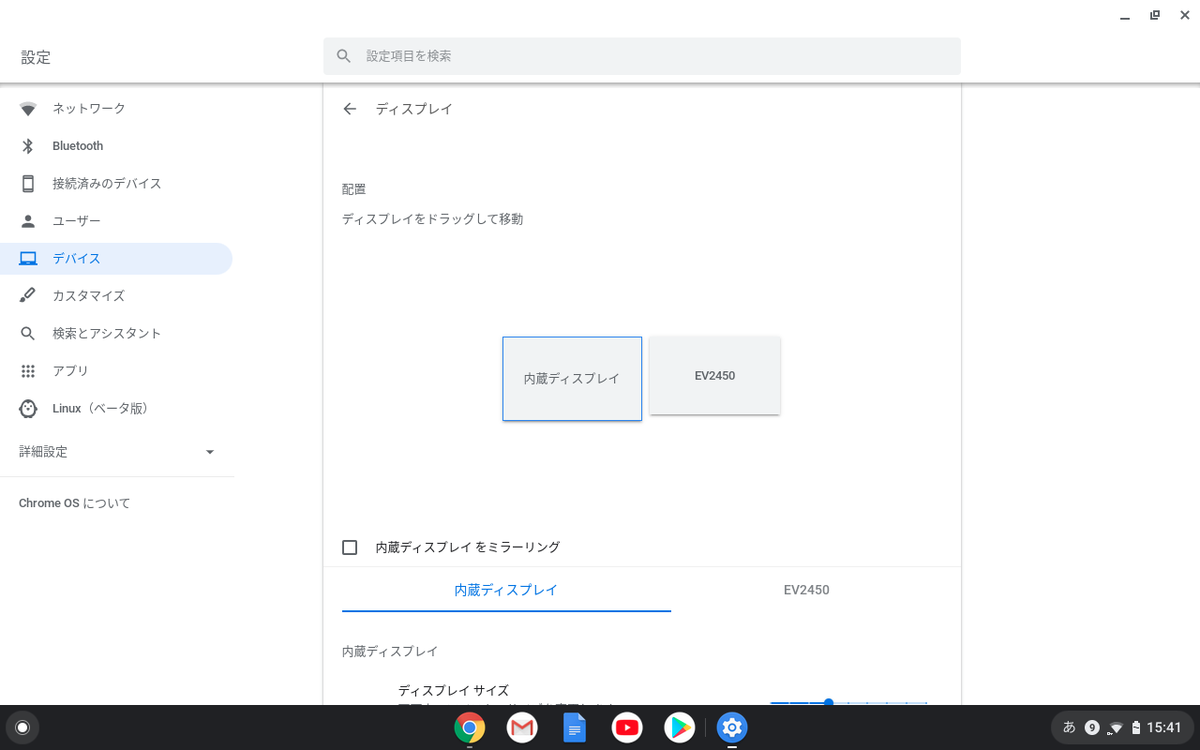Open Chrome from the shelf

click(x=470, y=727)
